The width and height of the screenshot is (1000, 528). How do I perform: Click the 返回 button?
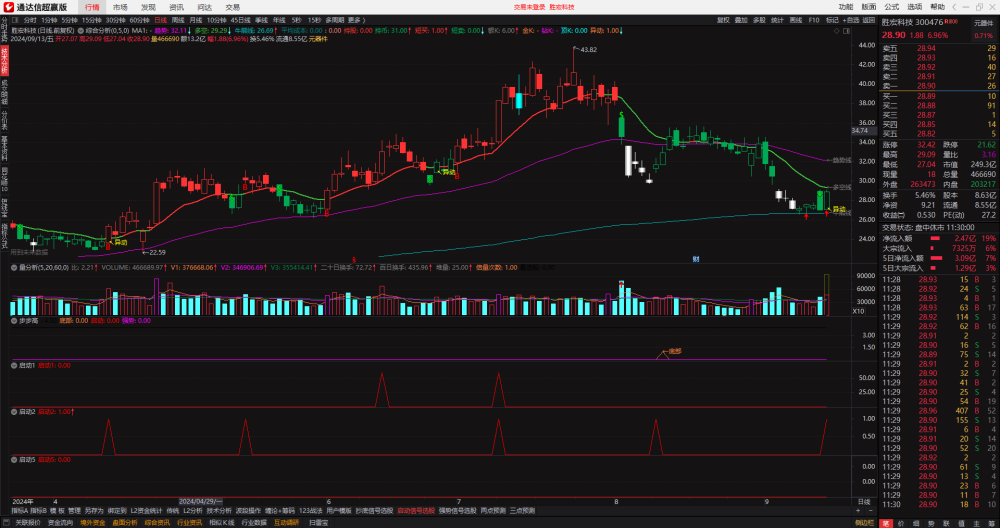coord(869,20)
